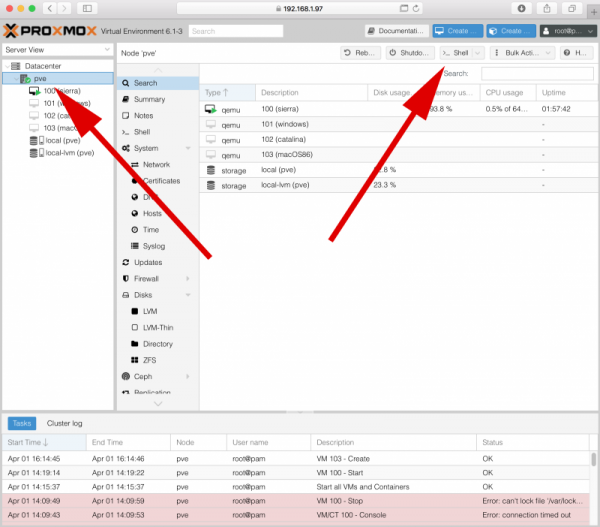Select the 102 (catalina) table row

[399, 140]
